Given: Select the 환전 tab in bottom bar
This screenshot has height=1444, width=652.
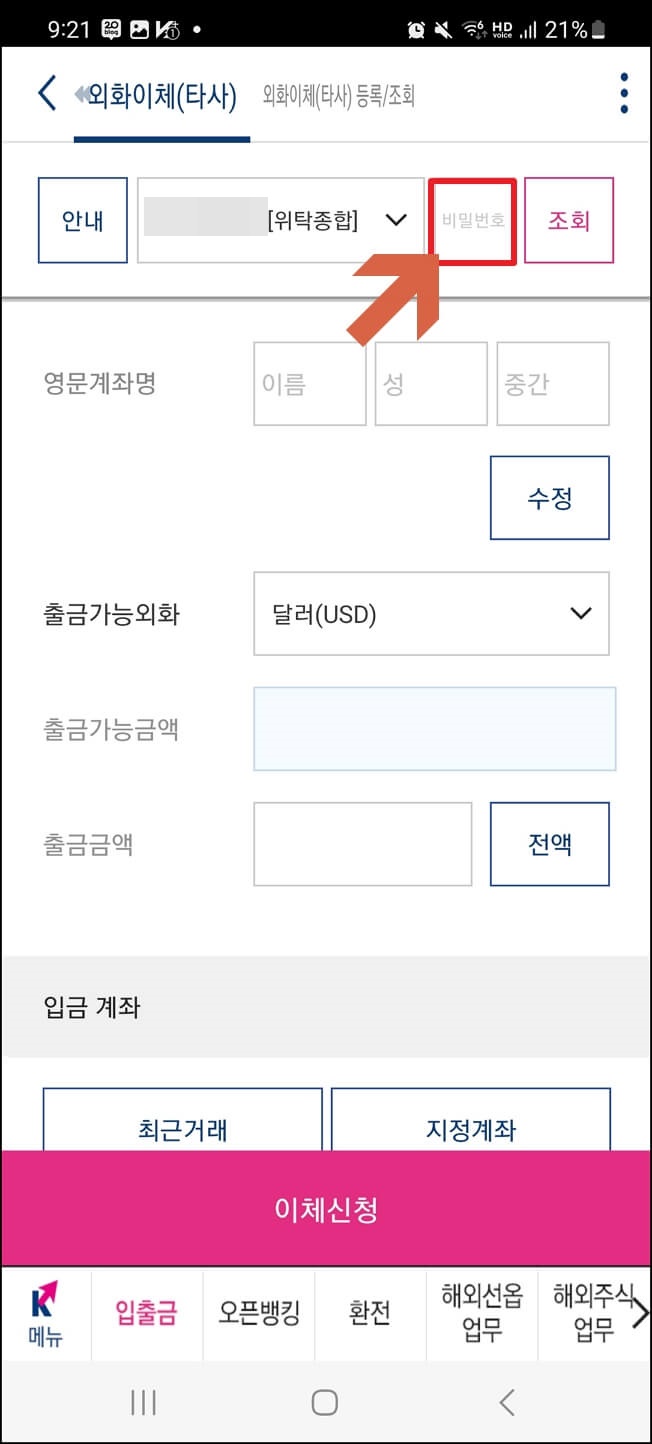Looking at the screenshot, I should (x=370, y=1315).
